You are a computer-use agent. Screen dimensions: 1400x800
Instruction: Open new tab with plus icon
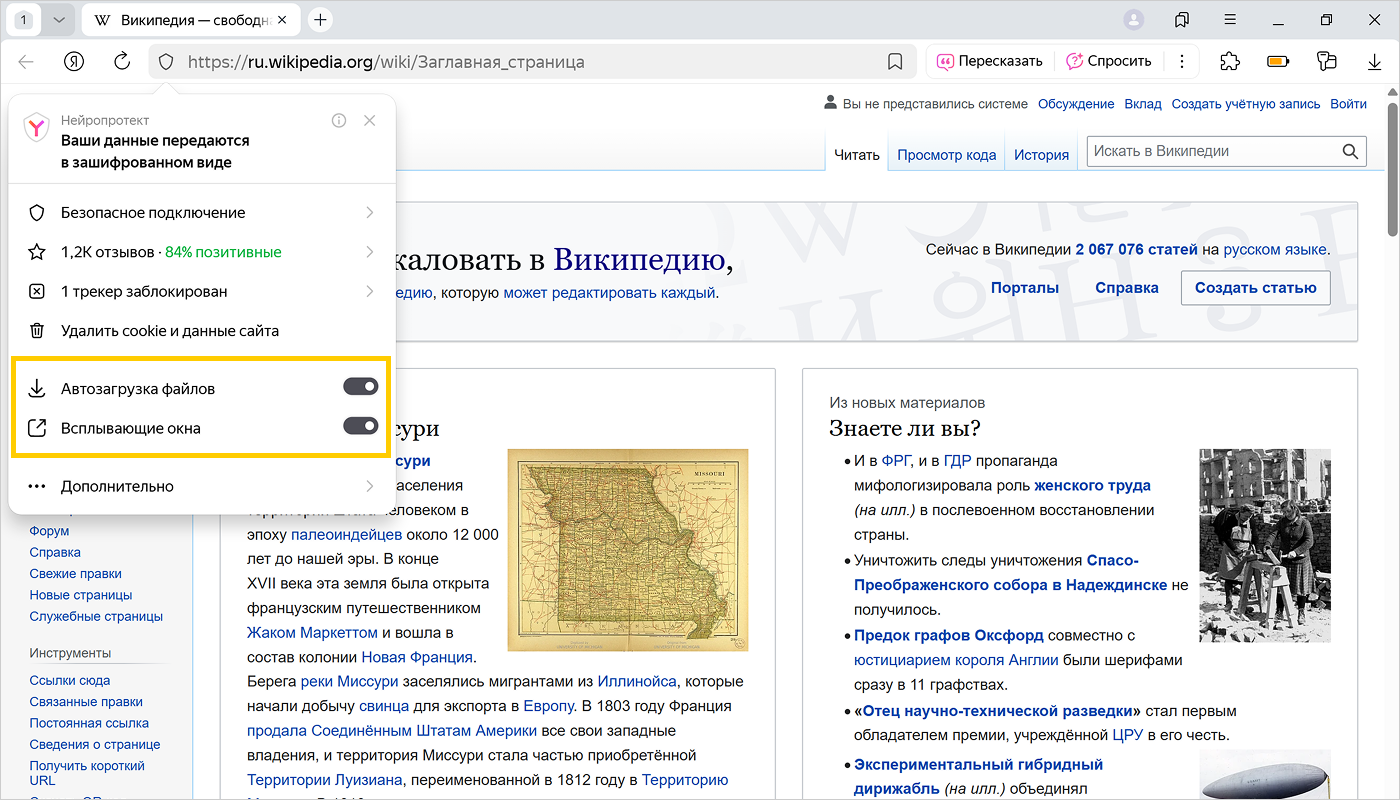[320, 20]
